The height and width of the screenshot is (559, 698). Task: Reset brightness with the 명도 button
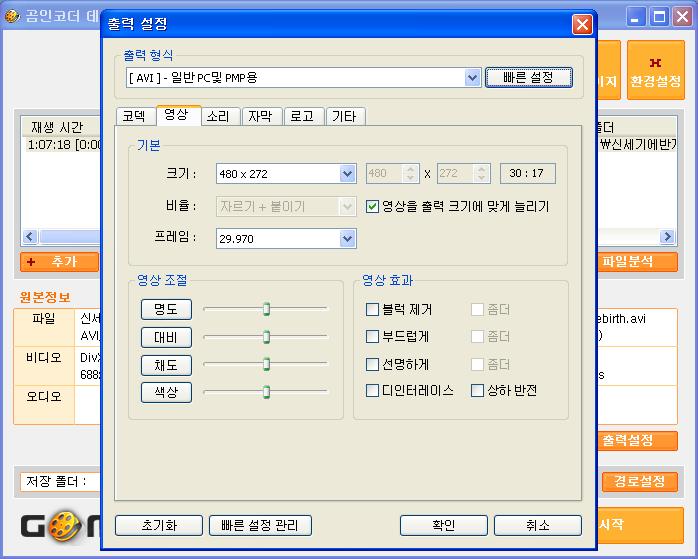[x=166, y=309]
